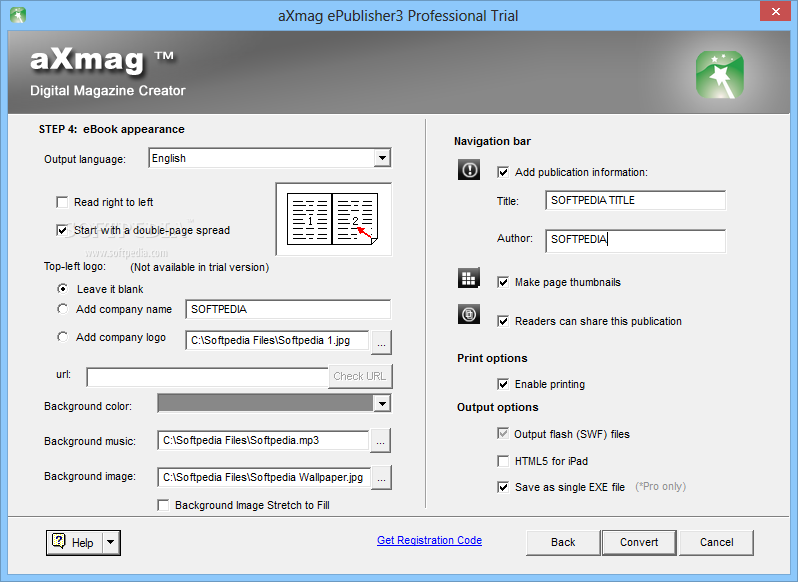Click the Title field SOFTPEDIA TITLE

point(636,200)
